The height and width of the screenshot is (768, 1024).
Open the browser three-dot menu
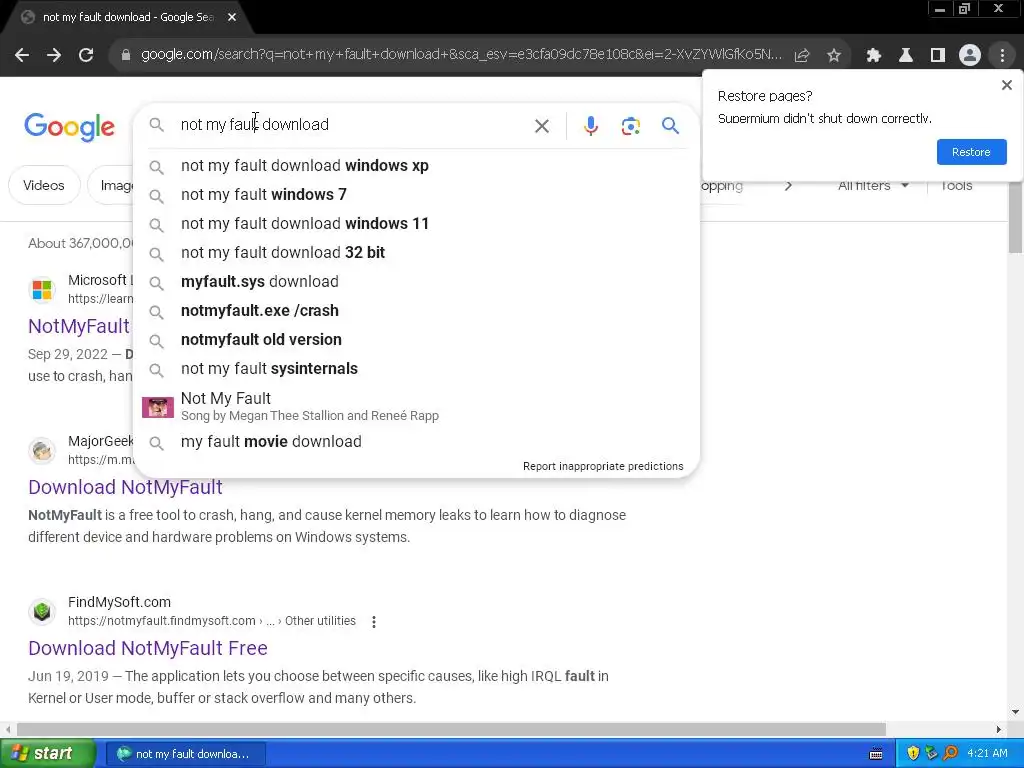click(x=1002, y=55)
